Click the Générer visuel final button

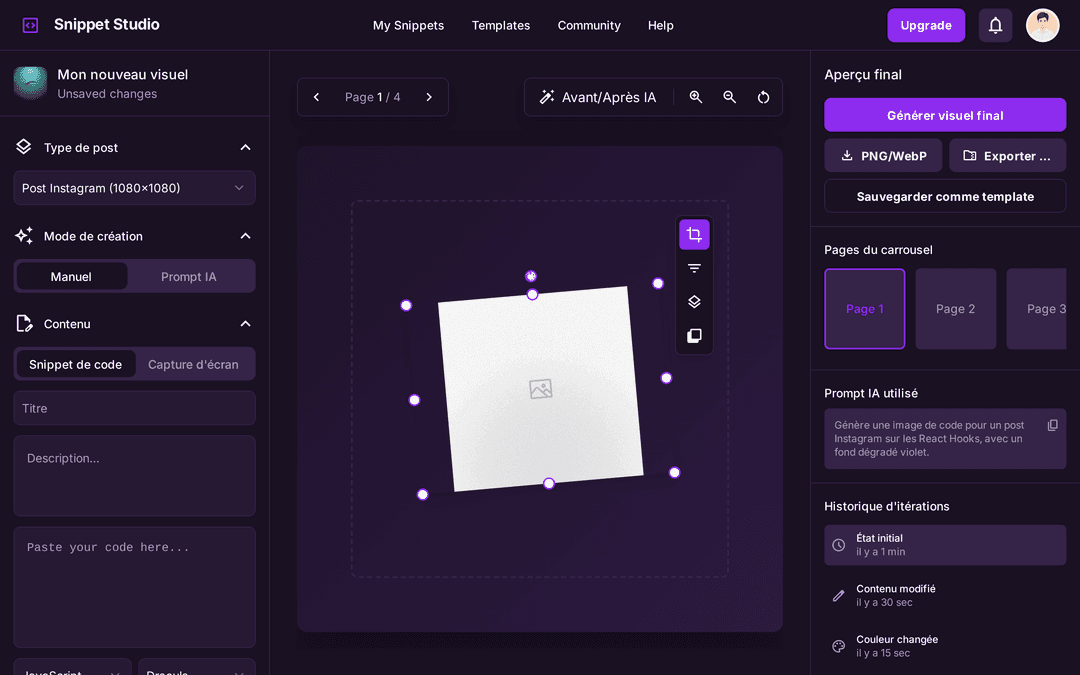click(x=944, y=114)
